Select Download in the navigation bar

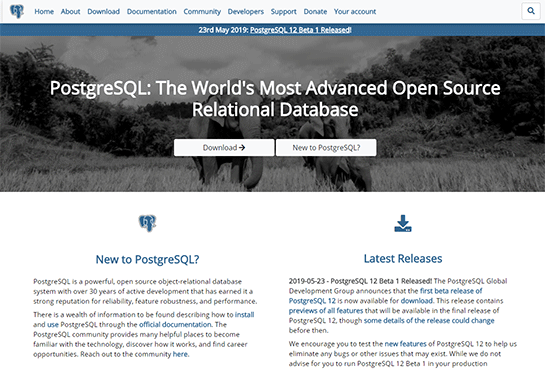point(104,11)
